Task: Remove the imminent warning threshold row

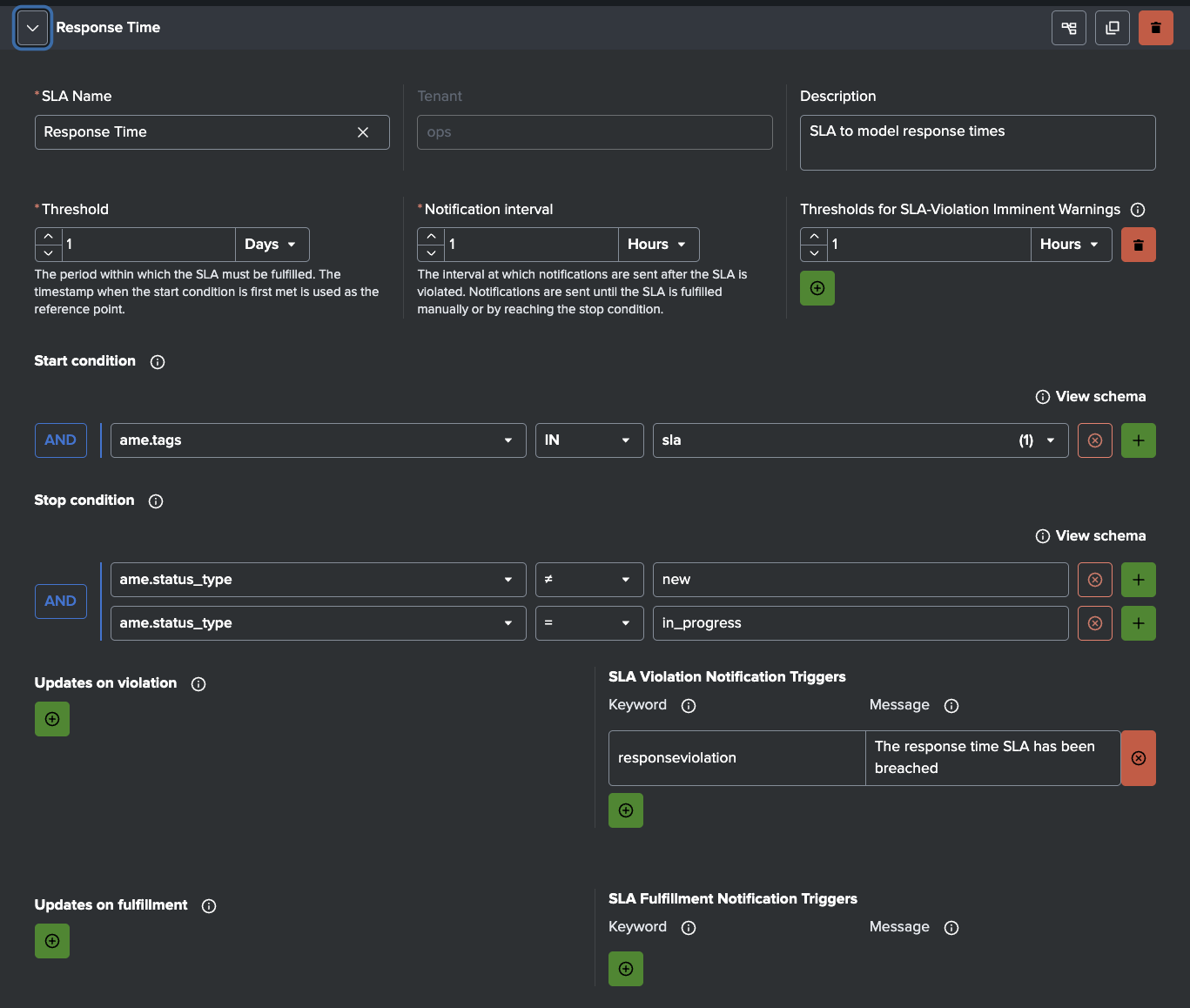Action: (x=1138, y=245)
